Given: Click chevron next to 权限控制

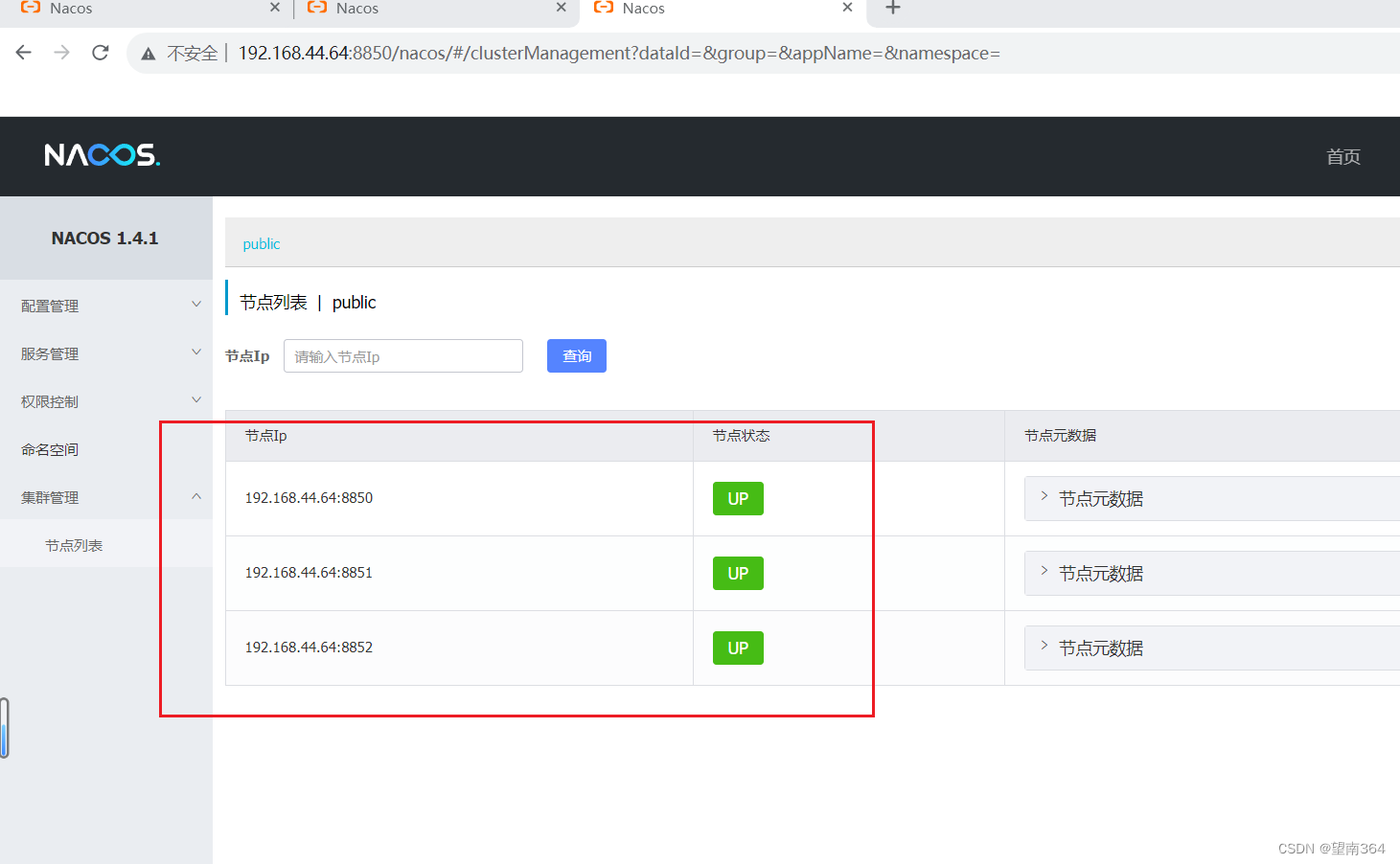Looking at the screenshot, I should (x=196, y=400).
